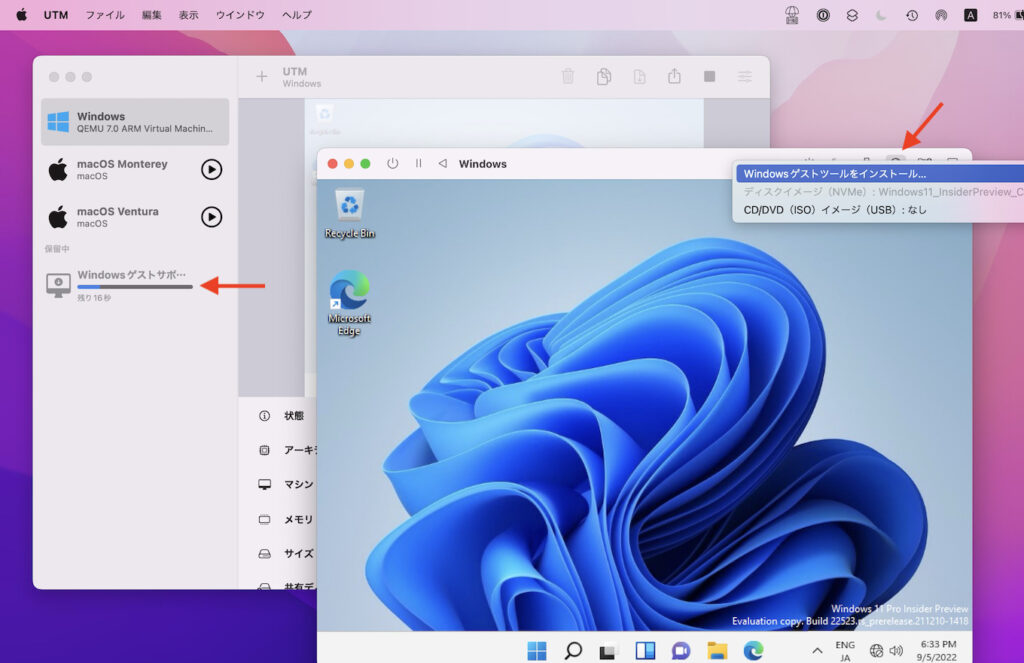Open the UTM delete (trash) toolbar icon
This screenshot has width=1024, height=663.
coord(567,75)
